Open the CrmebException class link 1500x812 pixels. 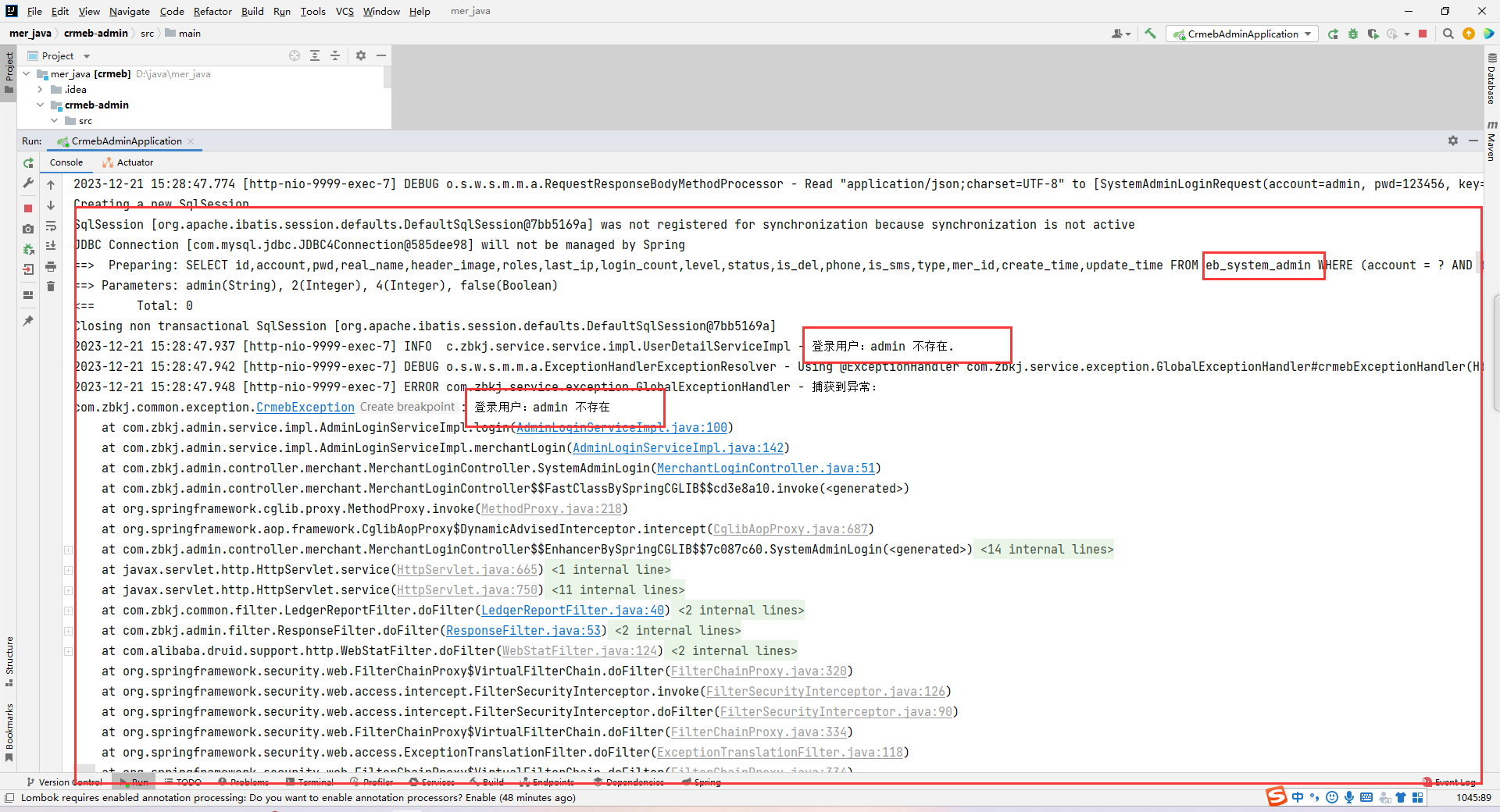tap(305, 408)
